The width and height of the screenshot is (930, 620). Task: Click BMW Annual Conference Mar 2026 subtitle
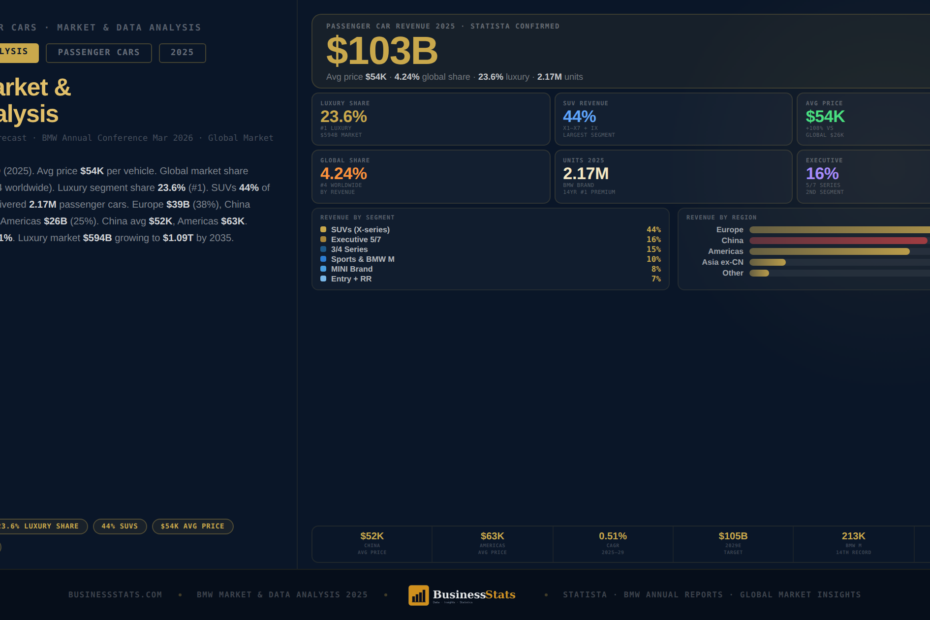tap(117, 138)
